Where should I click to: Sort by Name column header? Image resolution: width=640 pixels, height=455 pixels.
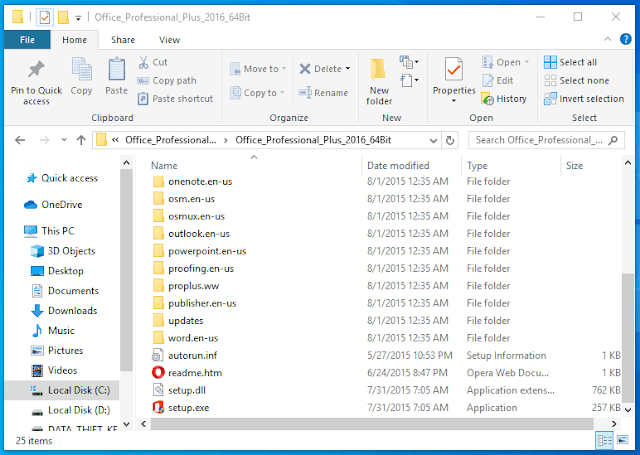(x=164, y=165)
